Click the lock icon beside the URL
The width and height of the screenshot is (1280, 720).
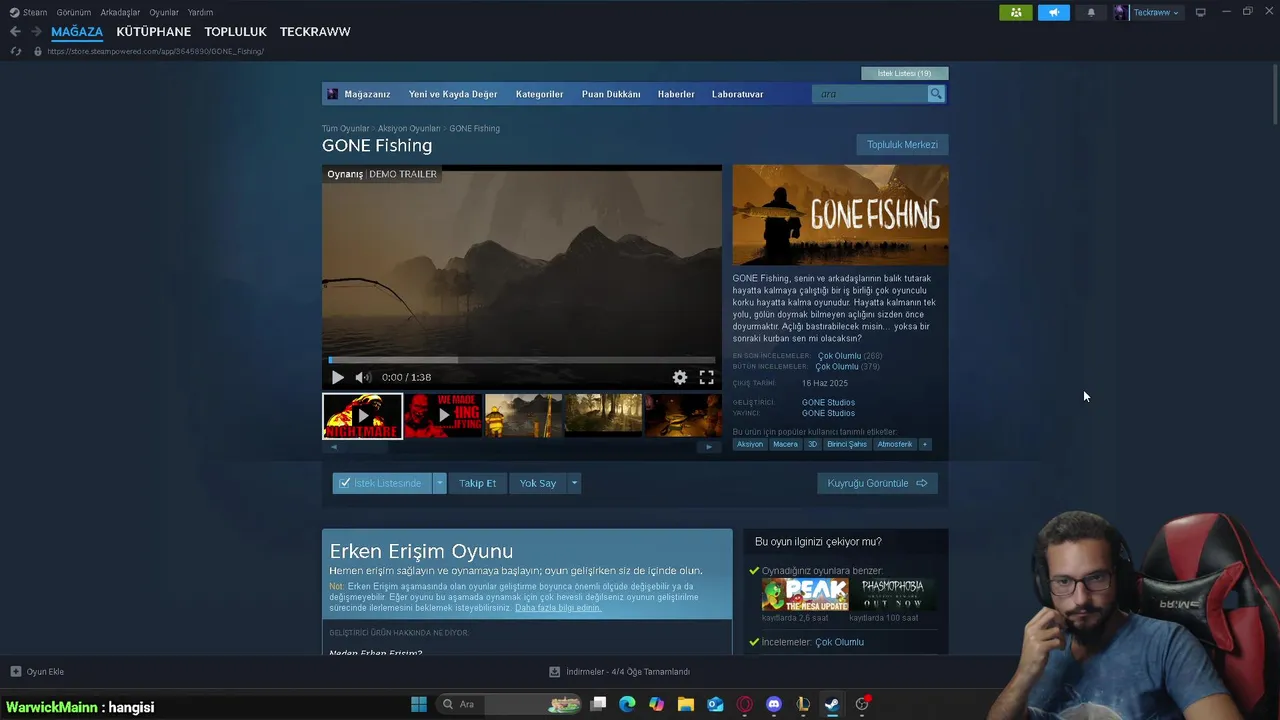(38, 51)
